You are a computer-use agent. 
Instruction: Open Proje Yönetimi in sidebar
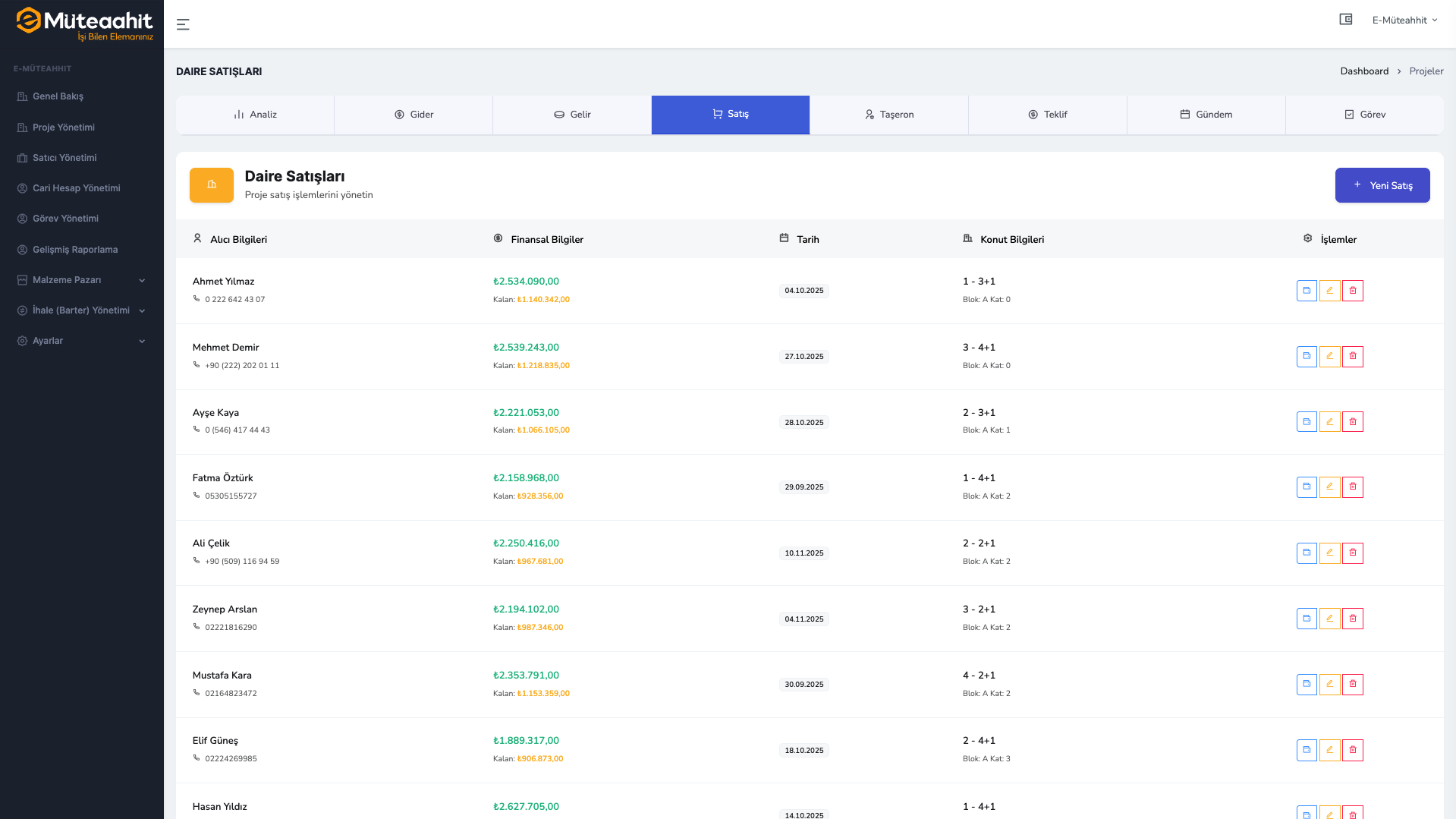point(64,128)
